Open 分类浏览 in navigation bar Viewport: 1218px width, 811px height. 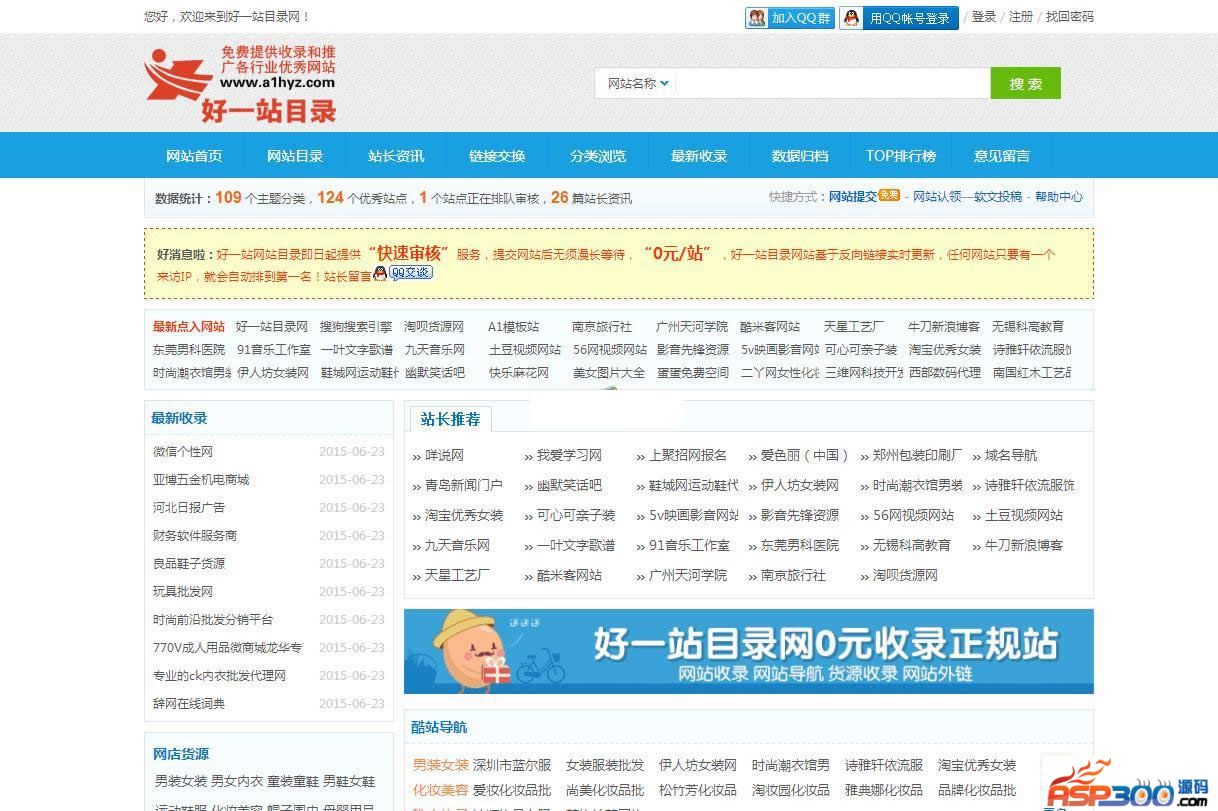[598, 156]
